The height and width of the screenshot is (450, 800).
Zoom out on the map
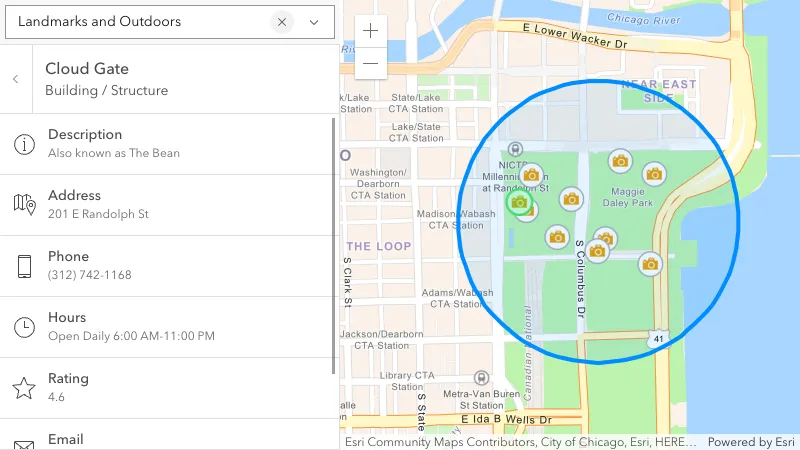click(x=371, y=63)
